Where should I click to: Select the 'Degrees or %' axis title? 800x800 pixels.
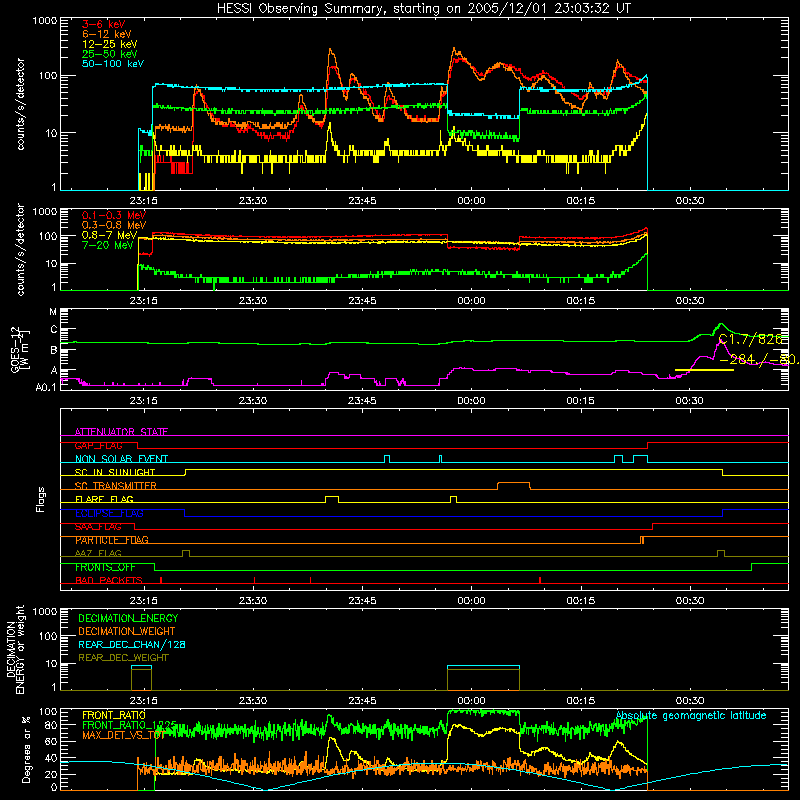(x=26, y=749)
